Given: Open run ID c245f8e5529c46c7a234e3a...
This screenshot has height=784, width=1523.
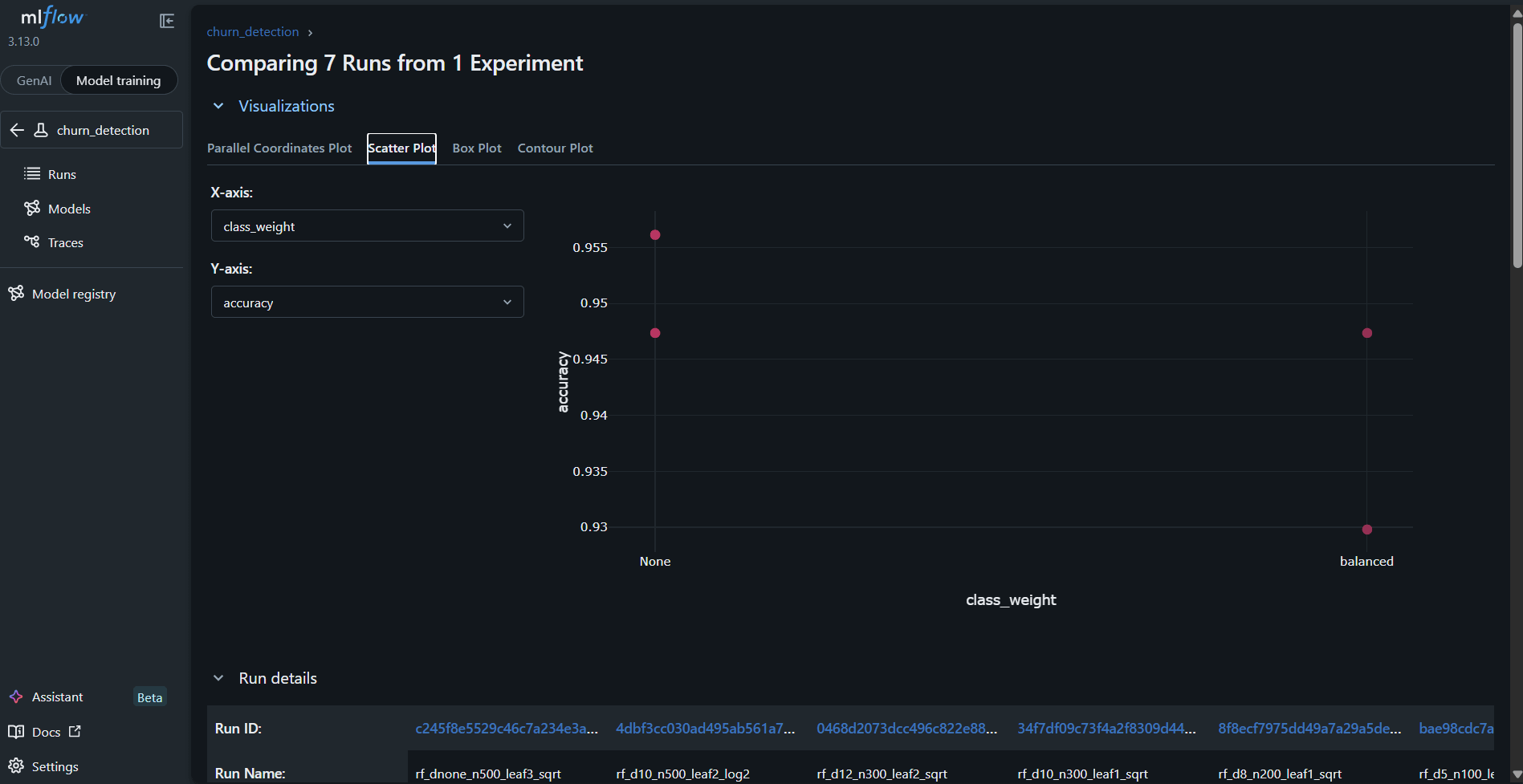Looking at the screenshot, I should point(507,728).
